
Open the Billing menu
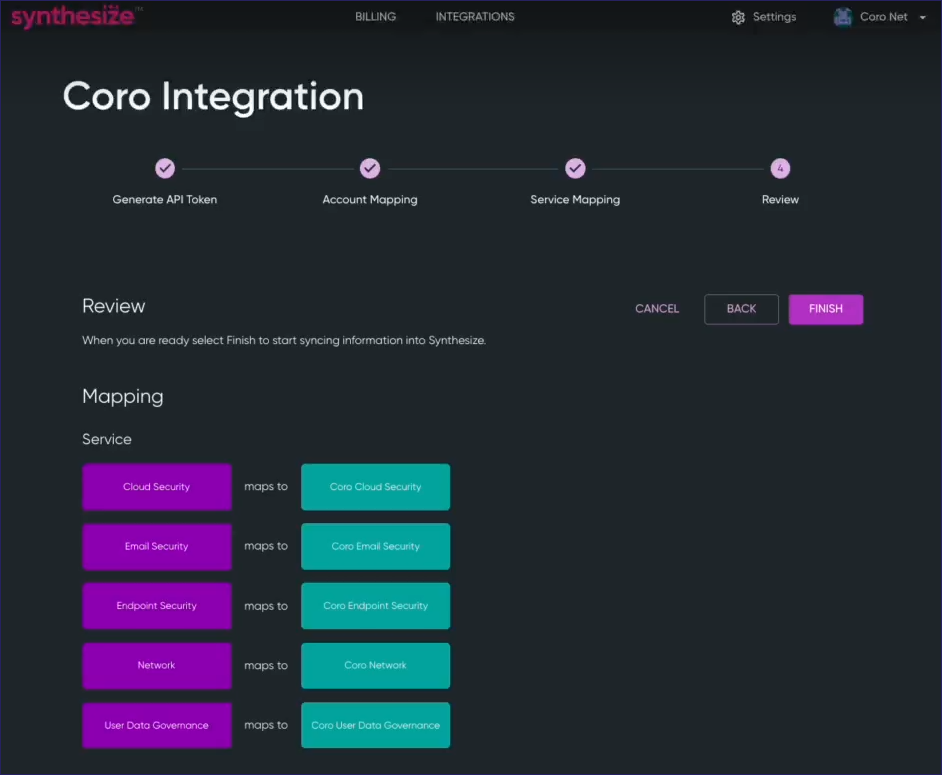(375, 17)
